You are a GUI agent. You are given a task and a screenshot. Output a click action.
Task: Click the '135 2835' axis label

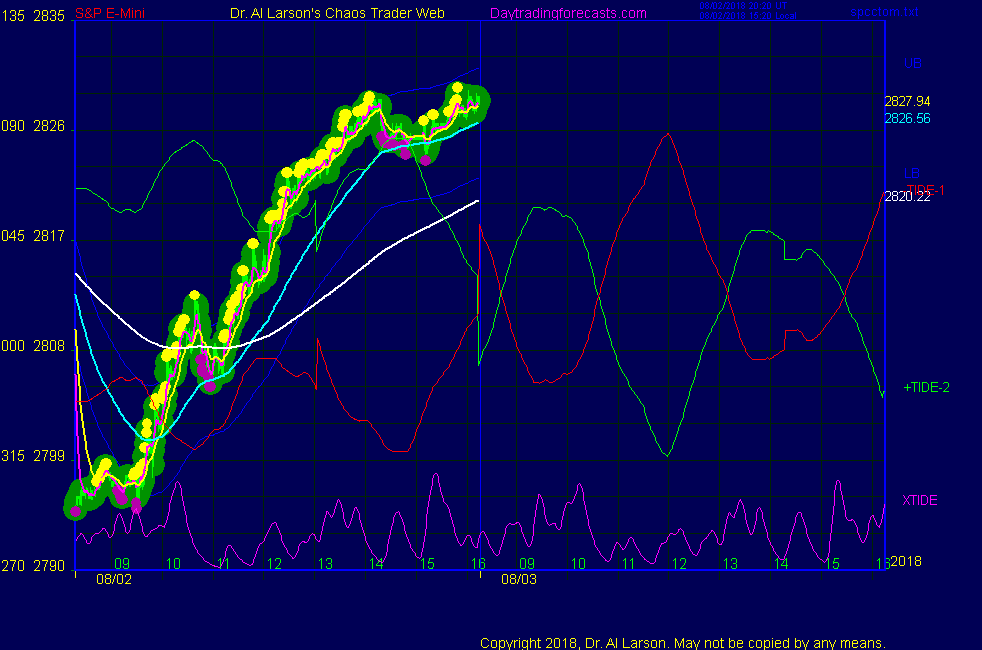33,16
